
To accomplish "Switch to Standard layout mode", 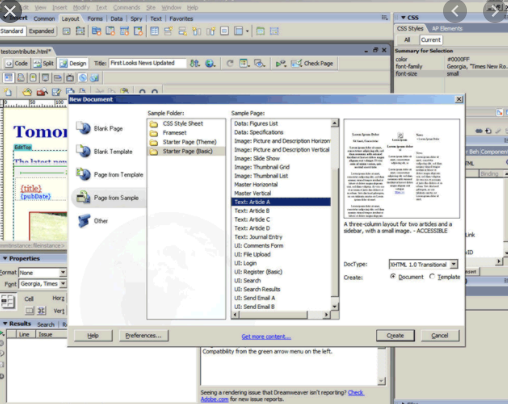I will pos(12,31).
